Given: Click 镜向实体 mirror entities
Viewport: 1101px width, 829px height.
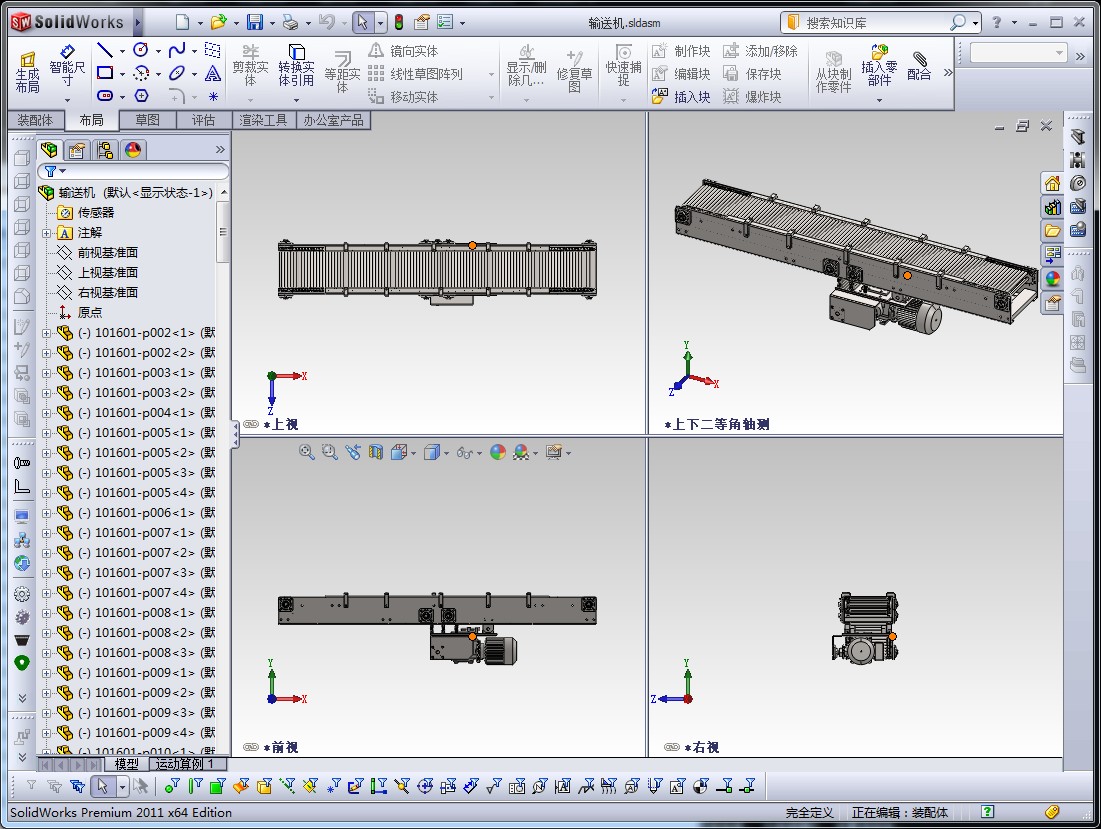Looking at the screenshot, I should 403,51.
